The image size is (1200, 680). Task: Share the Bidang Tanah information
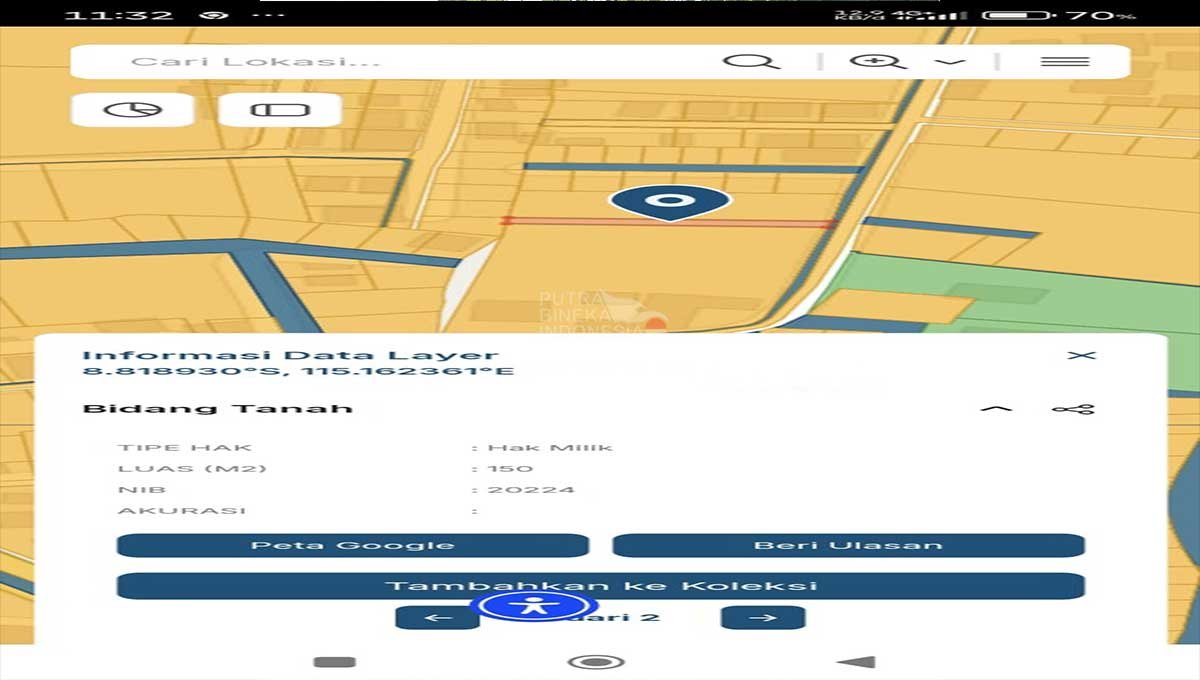[x=1073, y=409]
